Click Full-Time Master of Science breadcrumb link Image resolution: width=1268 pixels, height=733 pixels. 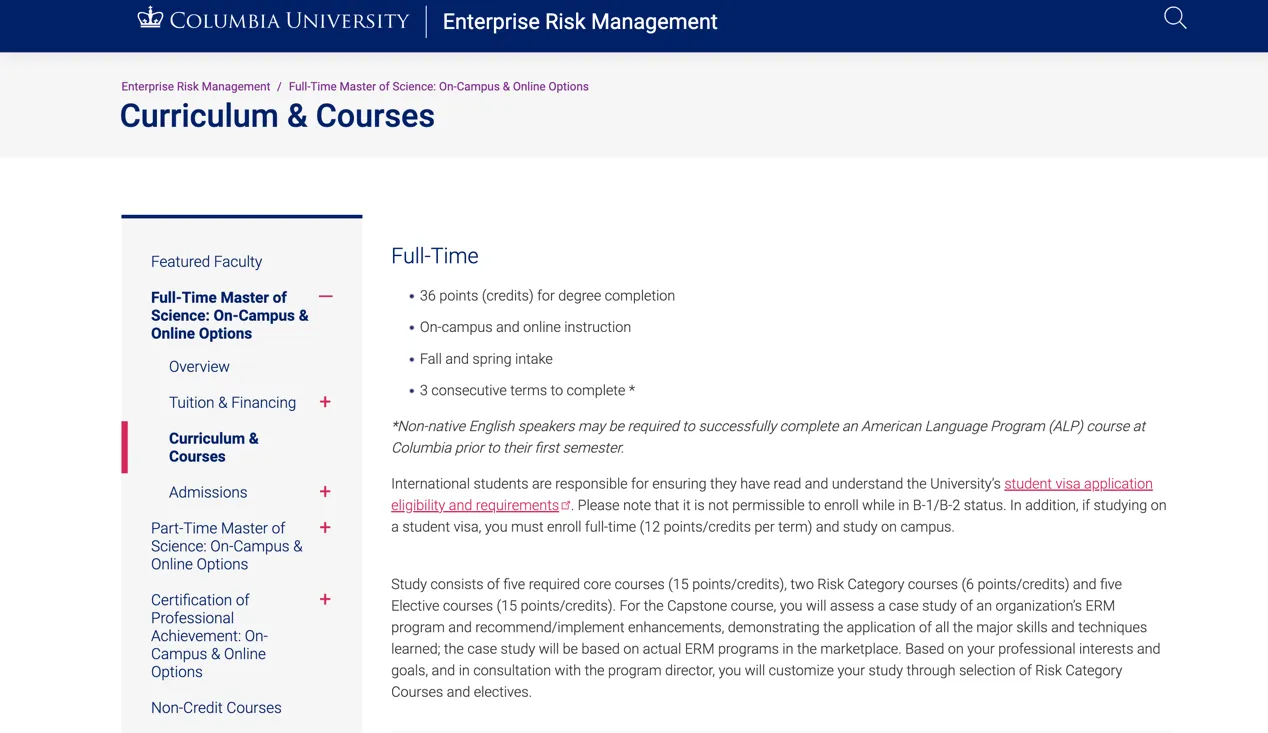(x=438, y=87)
